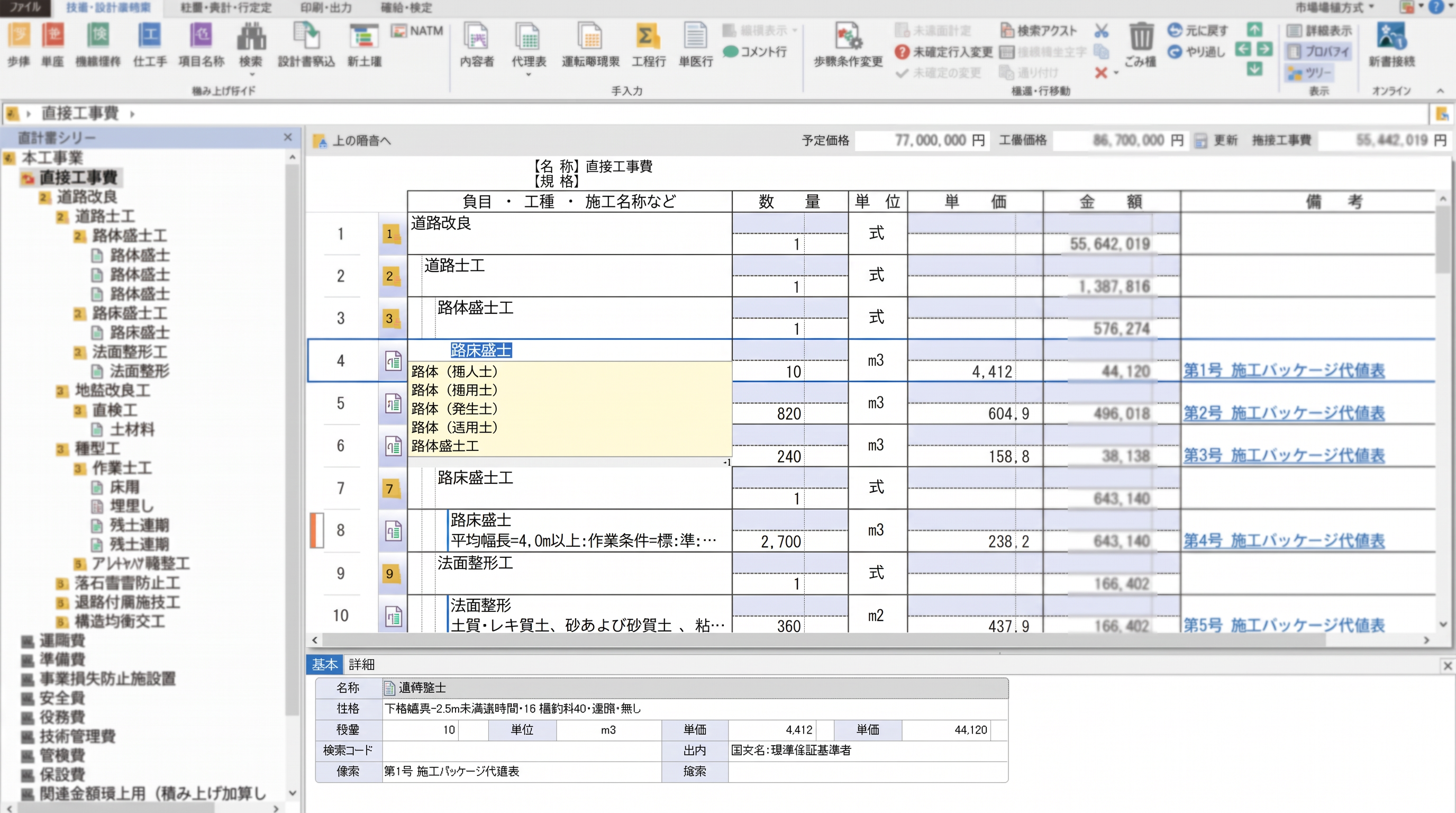Viewport: 1456px width, 813px height.
Task: Click the scissors cut icon
Action: [1101, 30]
